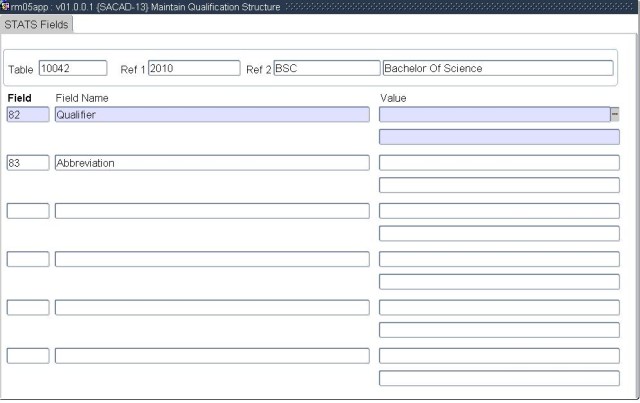Click the empty Value field in fourth row
Image resolution: width=640 pixels, height=403 pixels.
coord(499,259)
